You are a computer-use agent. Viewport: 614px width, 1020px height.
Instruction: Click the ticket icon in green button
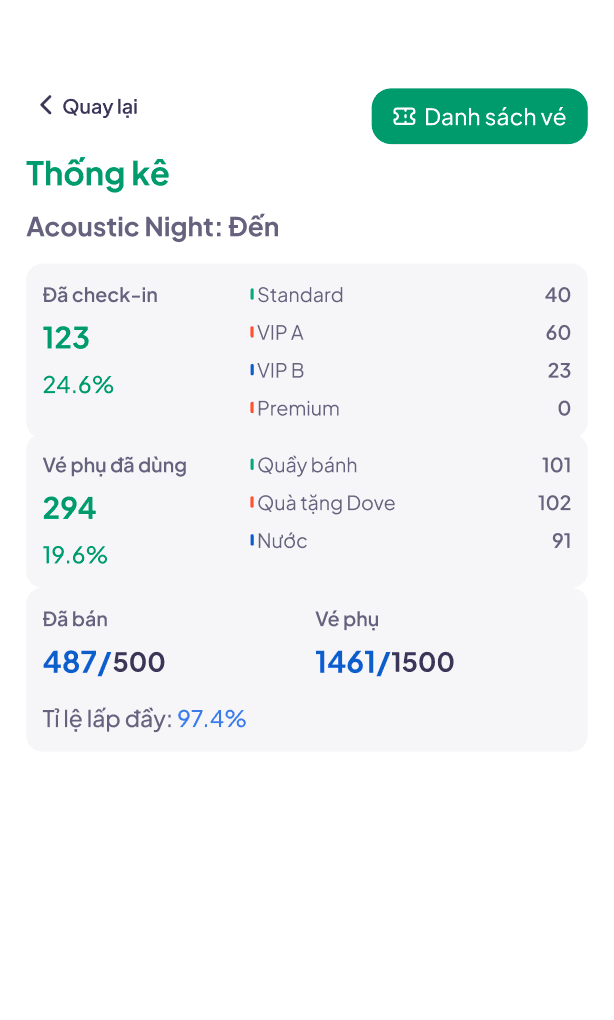(x=404, y=117)
